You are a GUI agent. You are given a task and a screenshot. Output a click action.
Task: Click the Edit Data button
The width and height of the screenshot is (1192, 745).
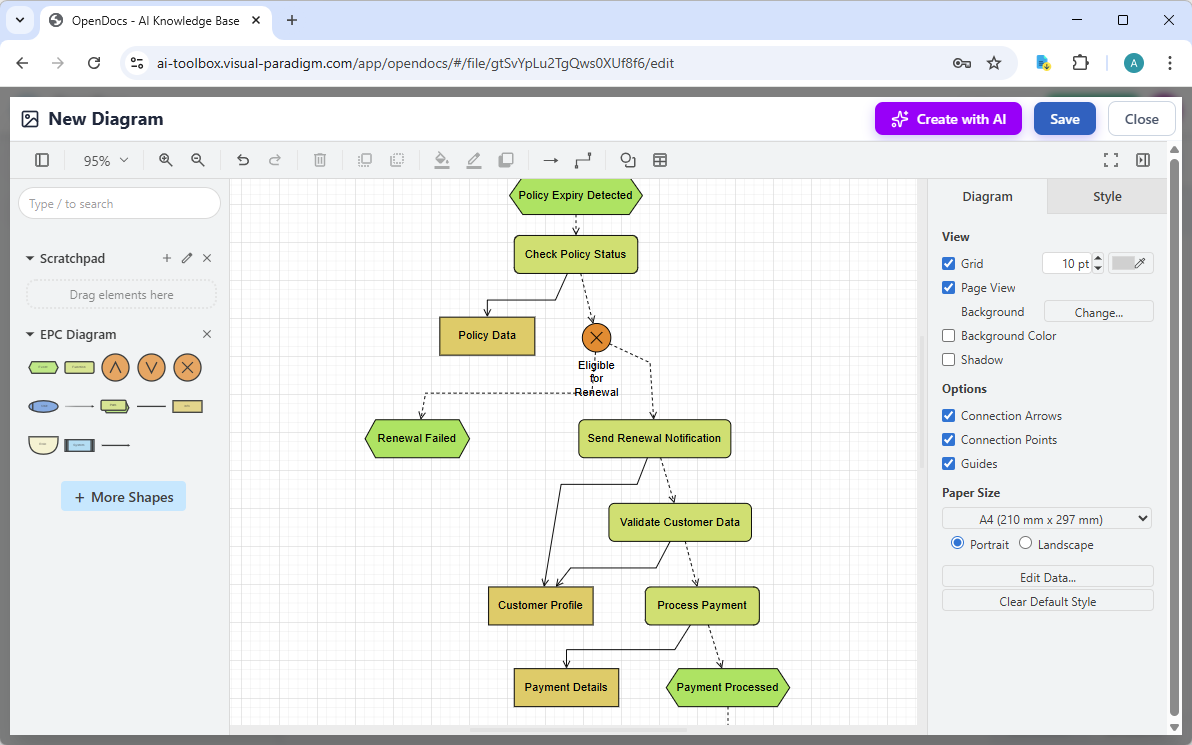click(x=1047, y=577)
